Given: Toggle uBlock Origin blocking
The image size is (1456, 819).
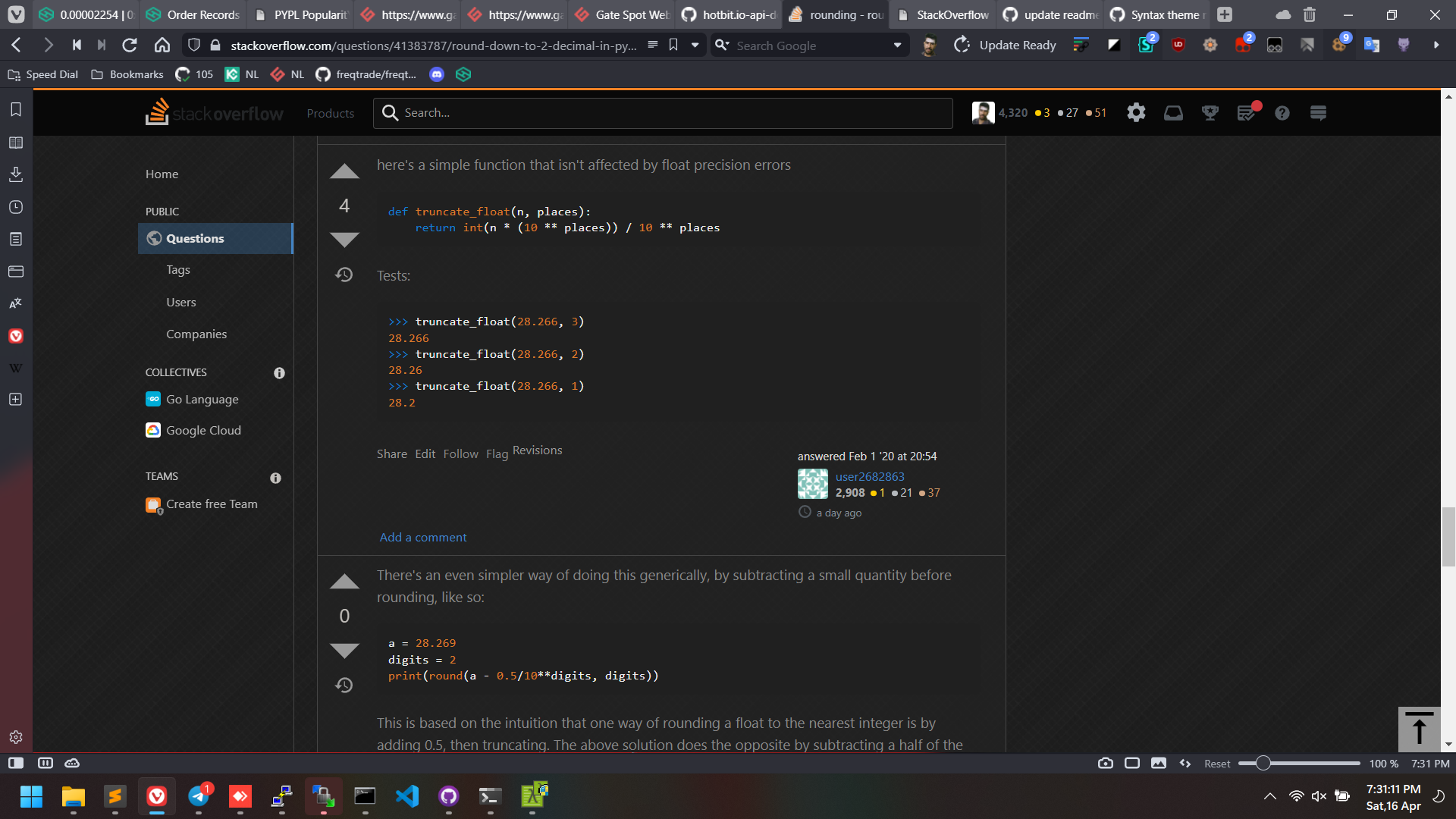Looking at the screenshot, I should point(1178,45).
